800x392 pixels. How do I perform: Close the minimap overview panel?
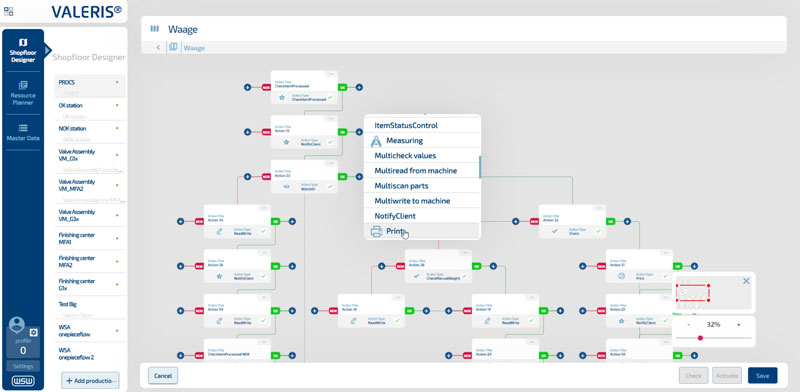(x=746, y=281)
